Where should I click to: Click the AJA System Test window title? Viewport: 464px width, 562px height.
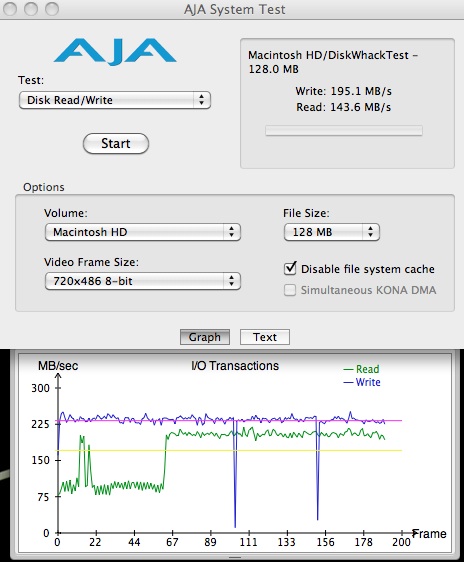tap(235, 9)
